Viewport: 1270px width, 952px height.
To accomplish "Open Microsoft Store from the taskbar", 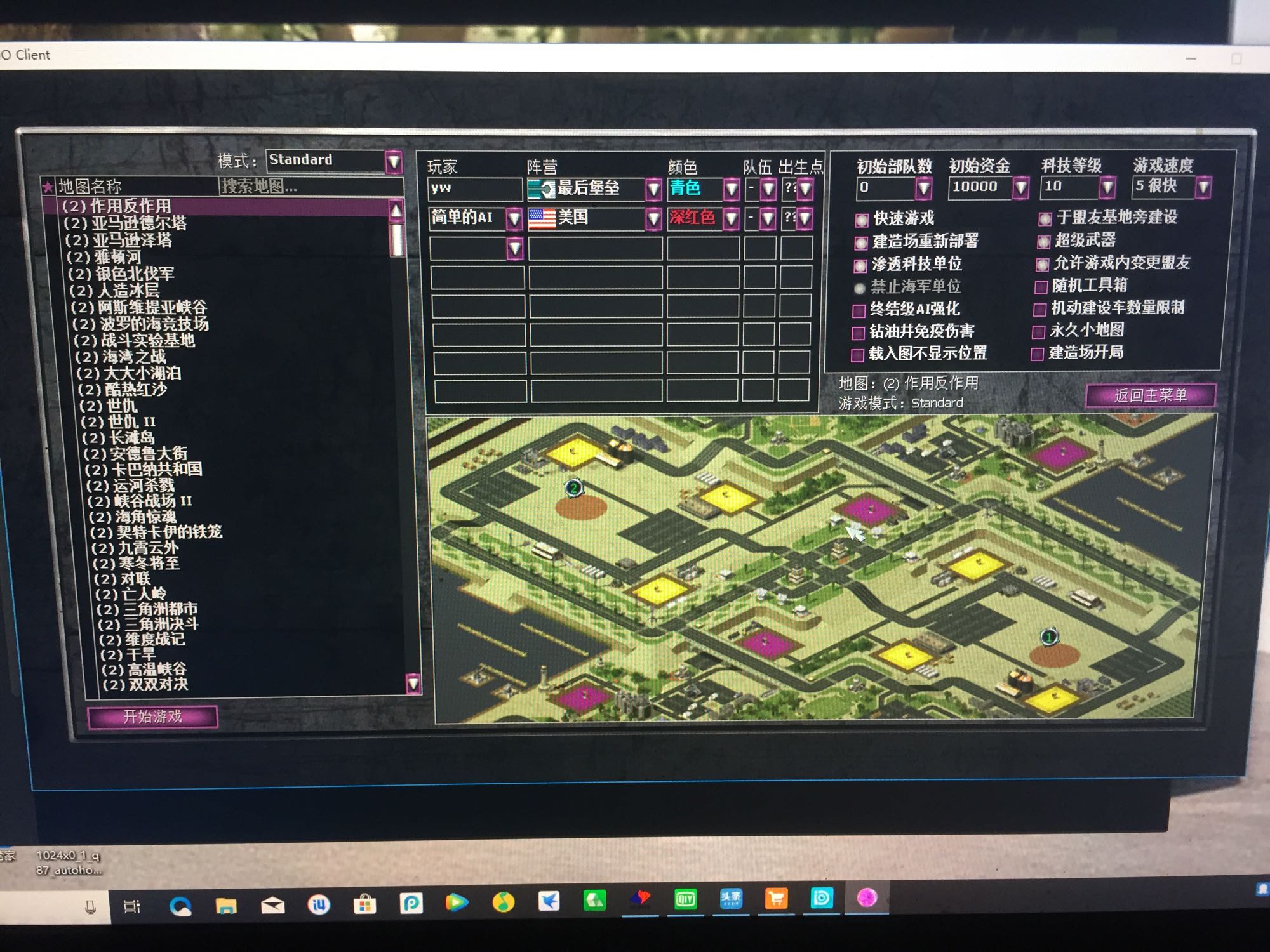I will [x=364, y=904].
